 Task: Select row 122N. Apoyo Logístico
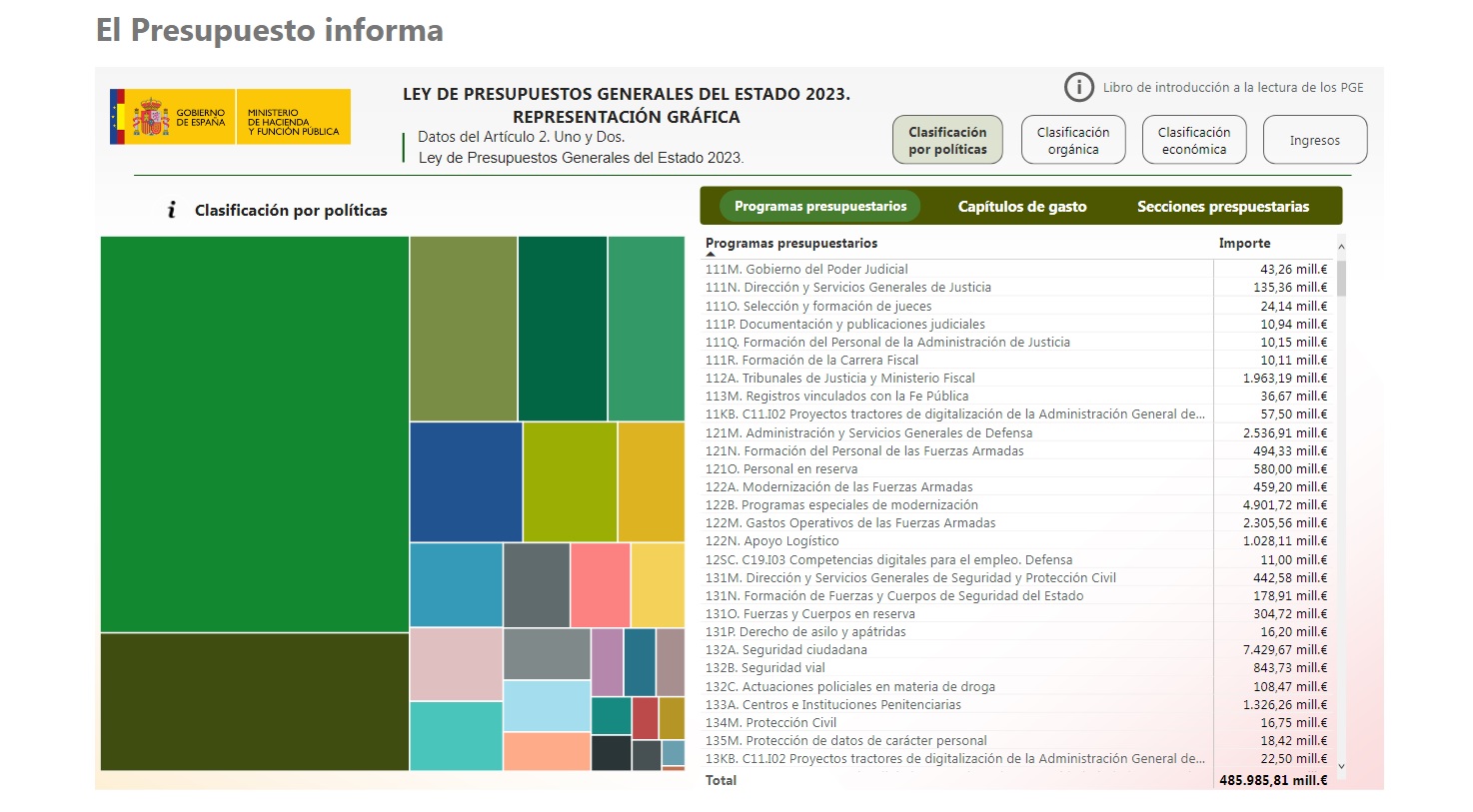click(x=1018, y=541)
